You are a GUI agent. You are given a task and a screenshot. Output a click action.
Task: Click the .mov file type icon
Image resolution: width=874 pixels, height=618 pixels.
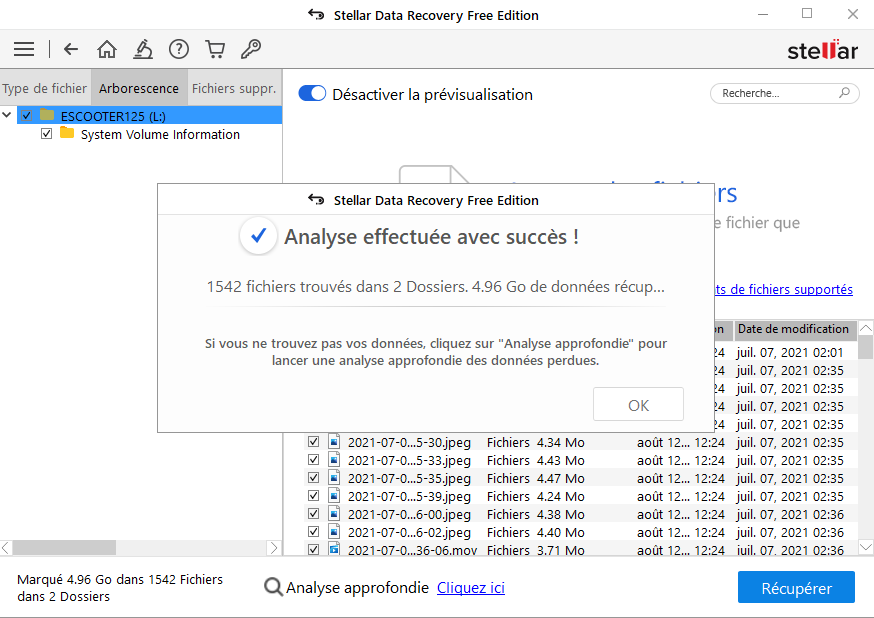click(x=333, y=550)
